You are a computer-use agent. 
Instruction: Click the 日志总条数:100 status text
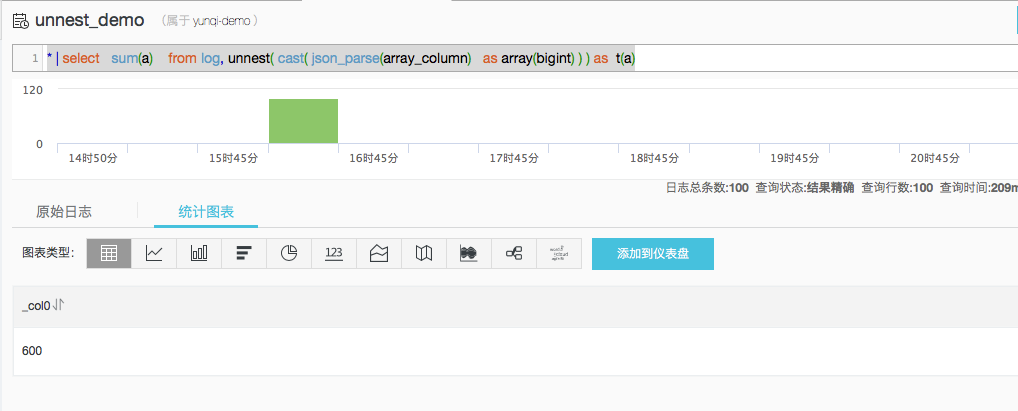(x=707, y=188)
